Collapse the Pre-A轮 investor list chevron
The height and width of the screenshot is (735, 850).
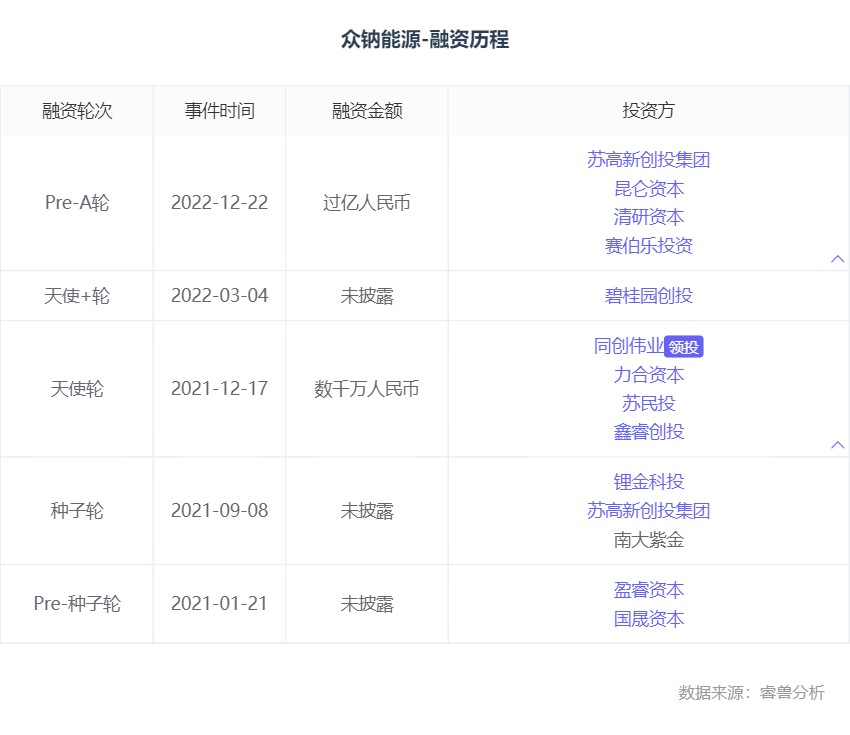[838, 259]
